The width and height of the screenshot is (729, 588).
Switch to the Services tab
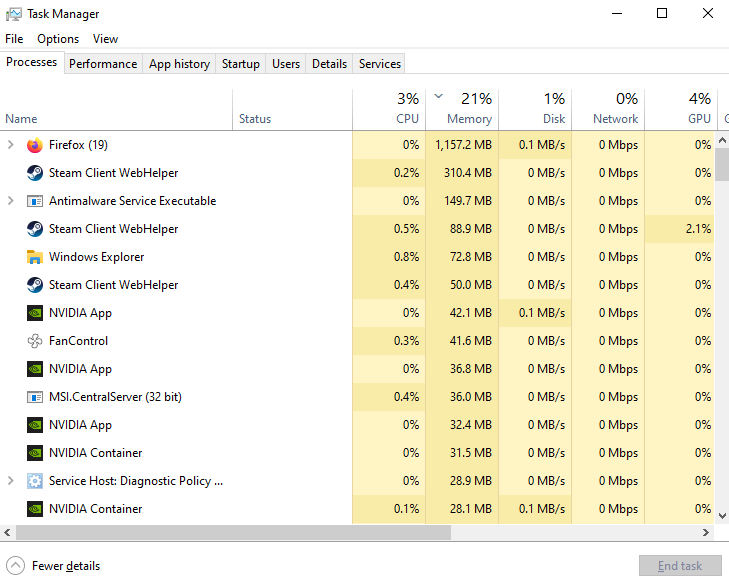pyautogui.click(x=379, y=64)
